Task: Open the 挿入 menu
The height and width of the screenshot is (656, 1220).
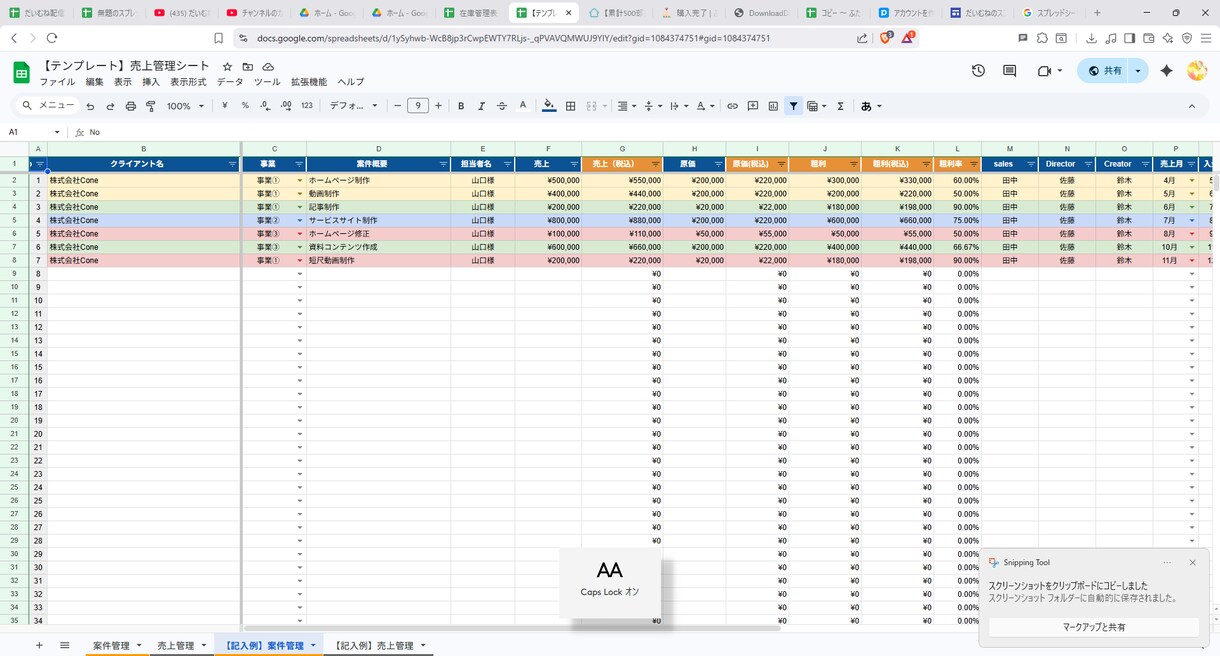Action: [x=151, y=82]
